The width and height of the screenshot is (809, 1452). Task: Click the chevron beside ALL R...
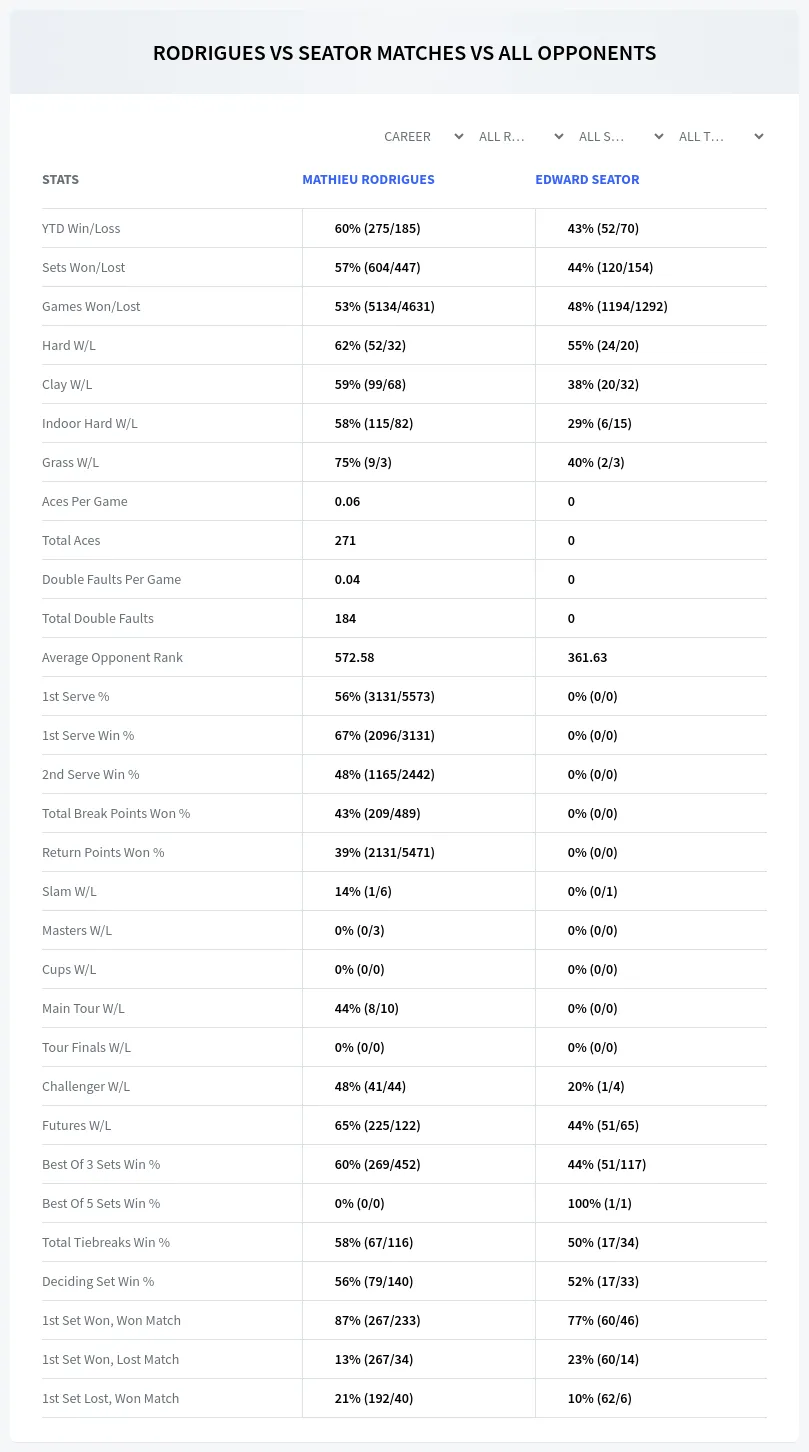tap(558, 137)
